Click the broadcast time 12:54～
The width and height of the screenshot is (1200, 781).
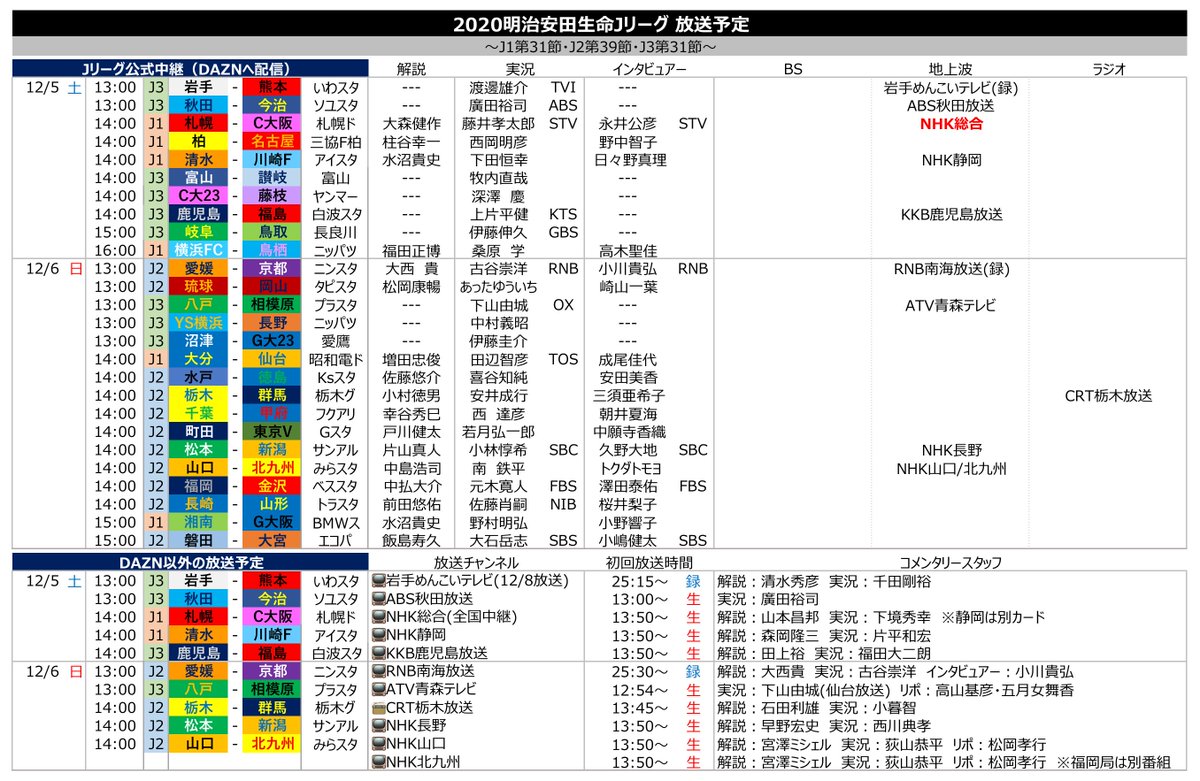pyautogui.click(x=640, y=689)
